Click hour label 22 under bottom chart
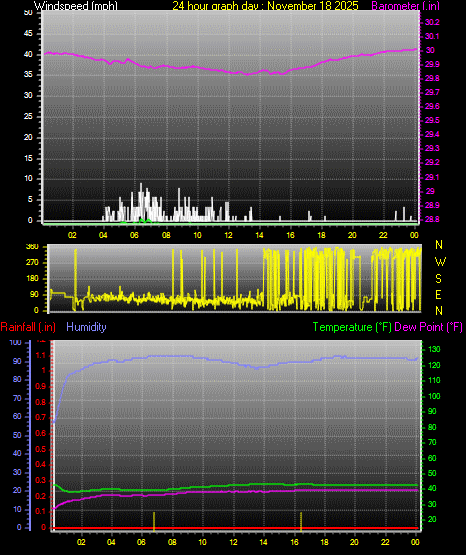Image resolution: width=466 pixels, height=555 pixels. [385, 542]
